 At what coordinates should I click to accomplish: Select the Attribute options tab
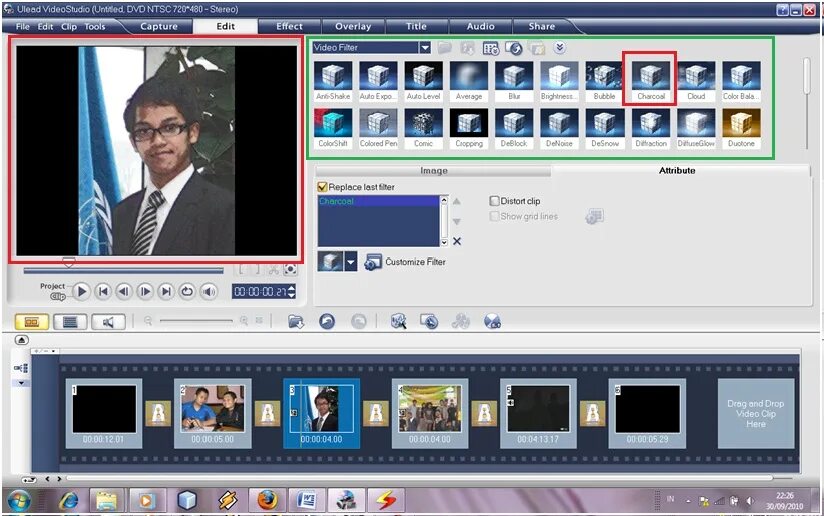(x=677, y=171)
